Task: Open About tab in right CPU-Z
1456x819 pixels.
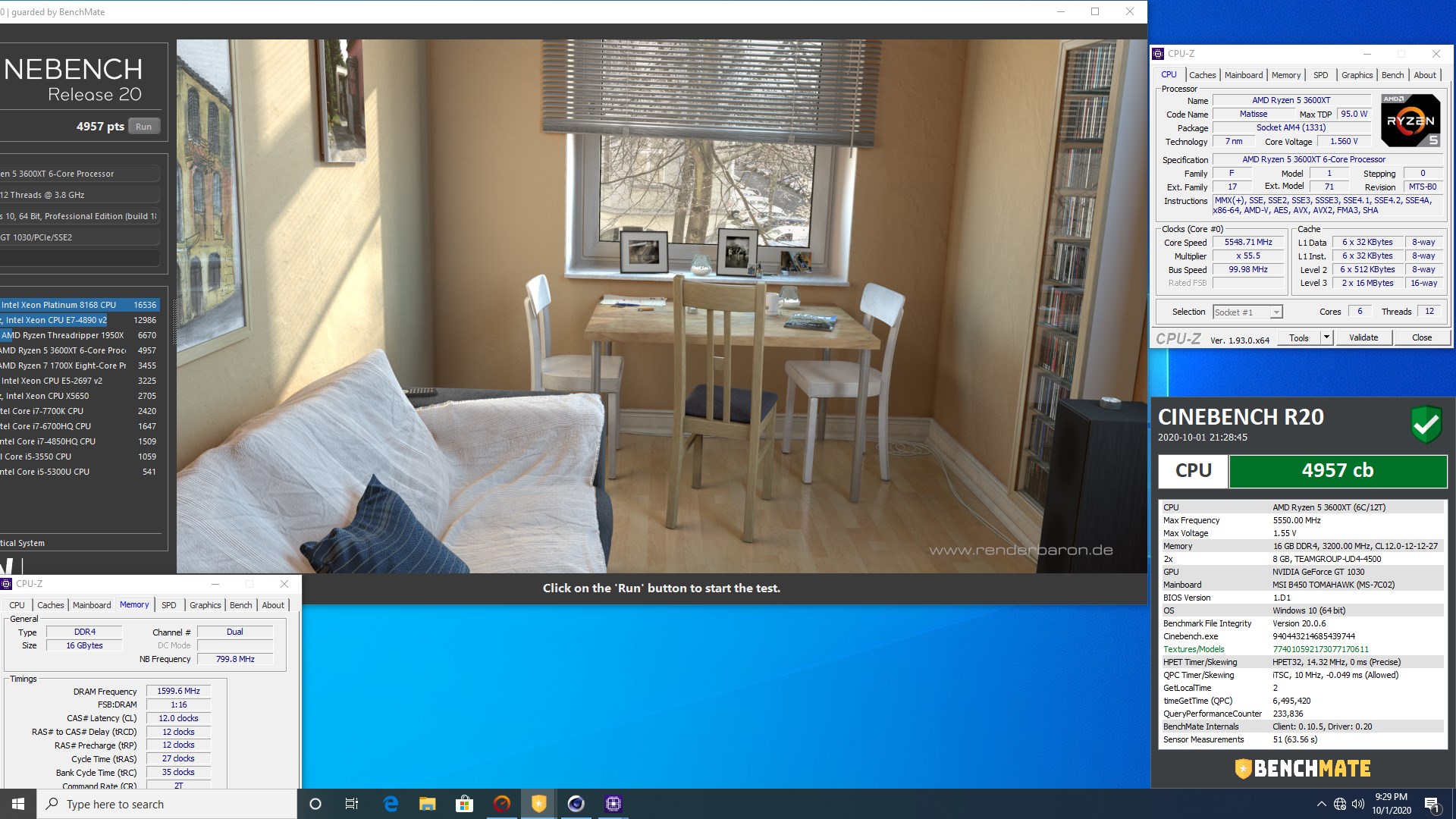Action: (1425, 75)
